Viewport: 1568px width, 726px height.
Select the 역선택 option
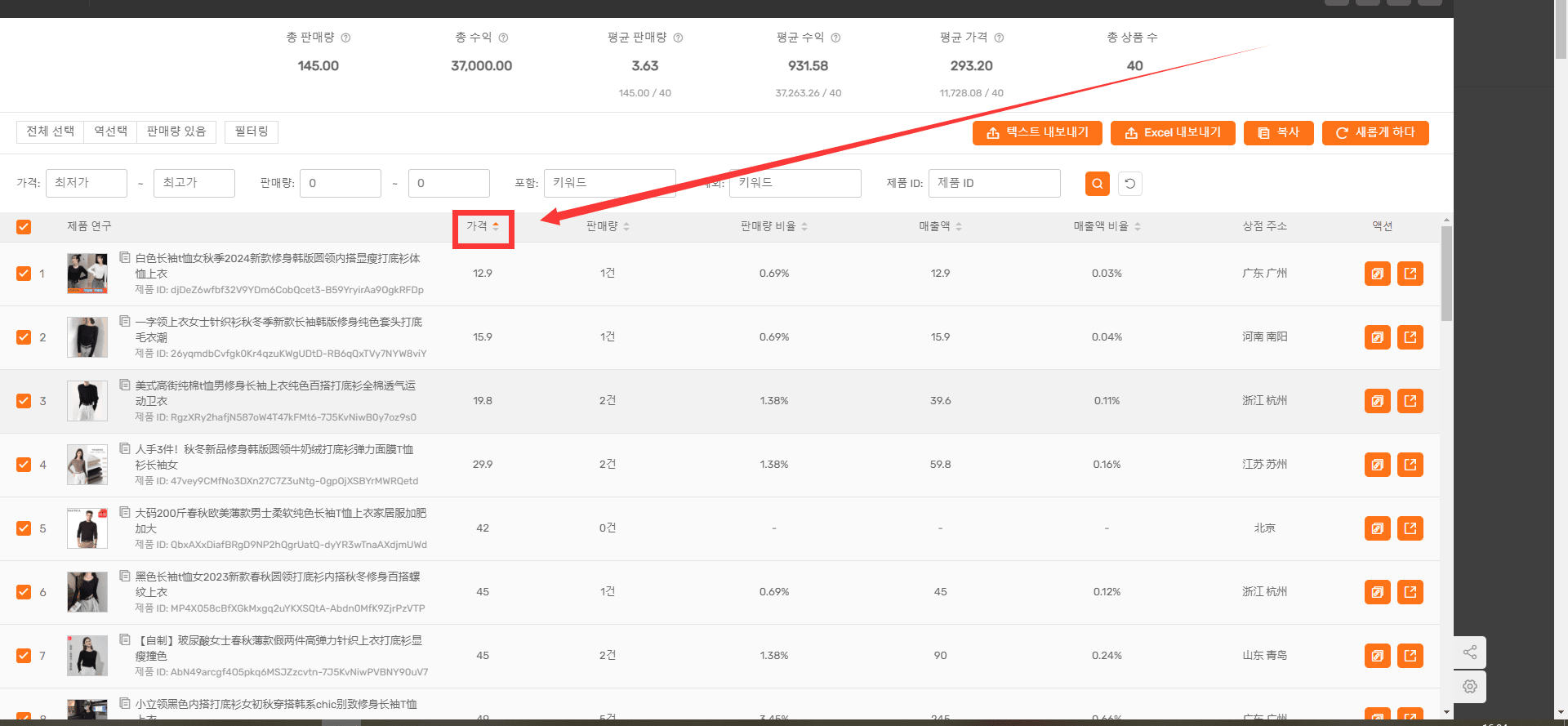click(110, 131)
